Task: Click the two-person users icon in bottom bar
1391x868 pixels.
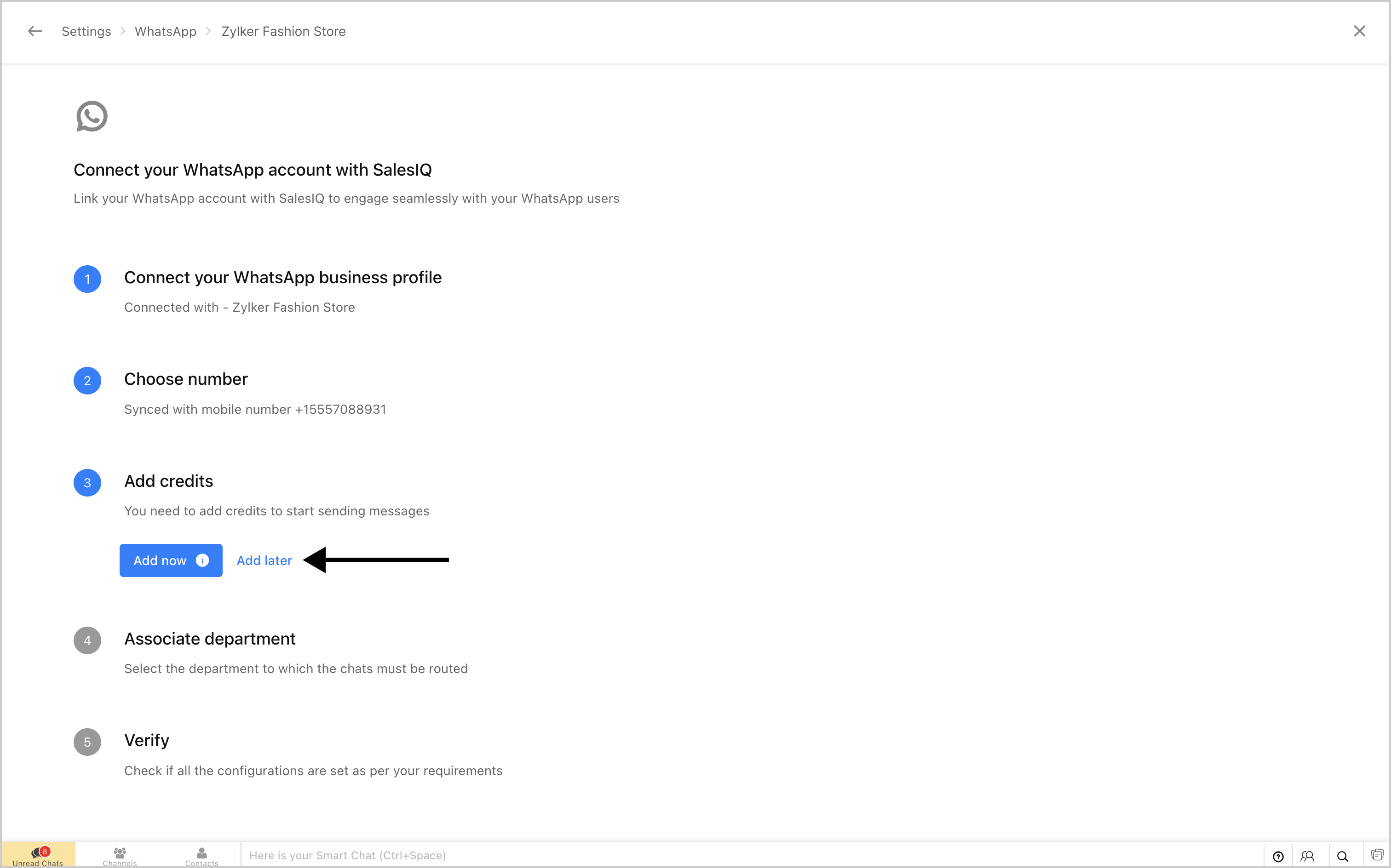Action: click(1308, 857)
